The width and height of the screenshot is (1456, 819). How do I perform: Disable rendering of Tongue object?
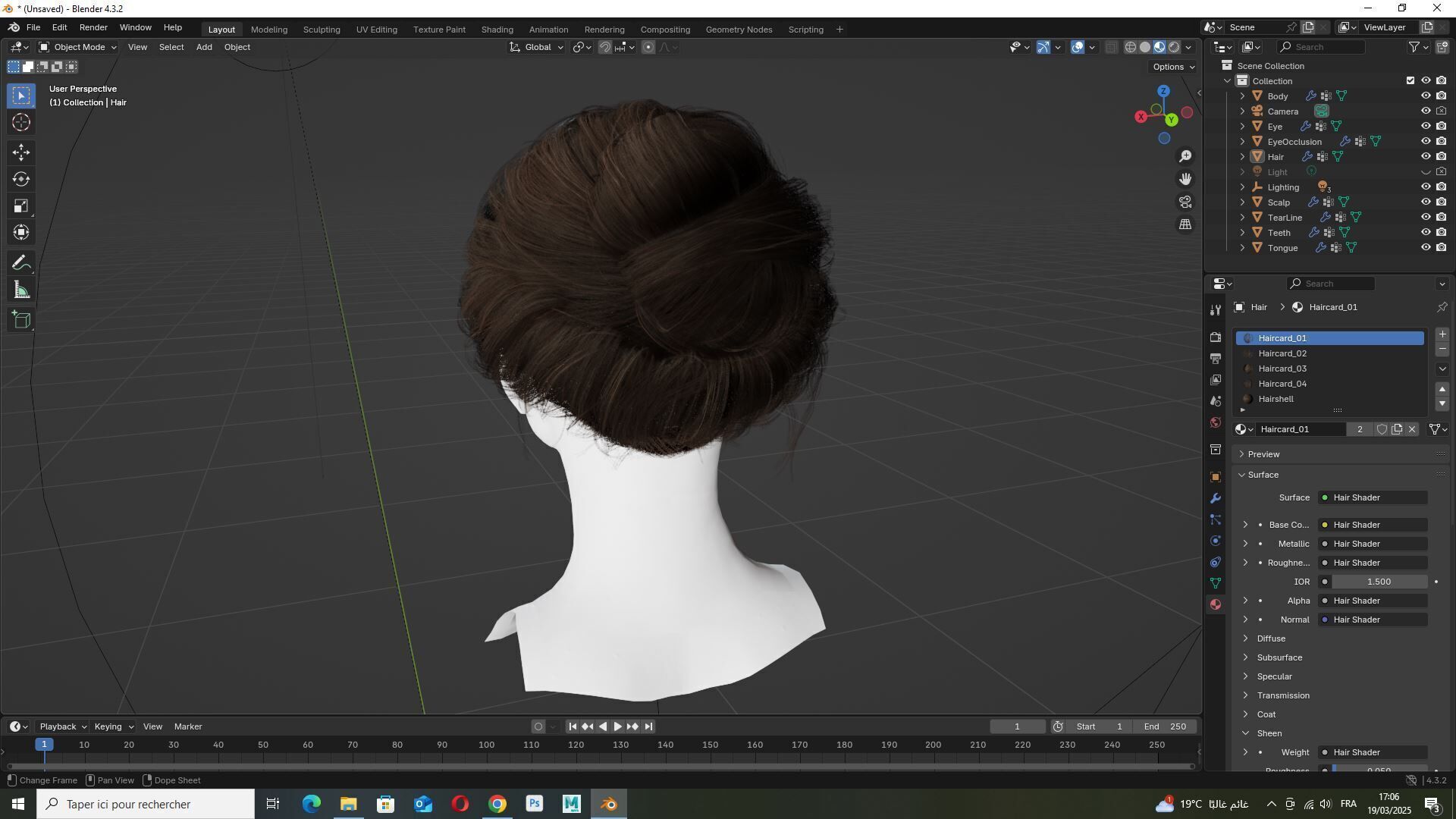pyautogui.click(x=1441, y=248)
